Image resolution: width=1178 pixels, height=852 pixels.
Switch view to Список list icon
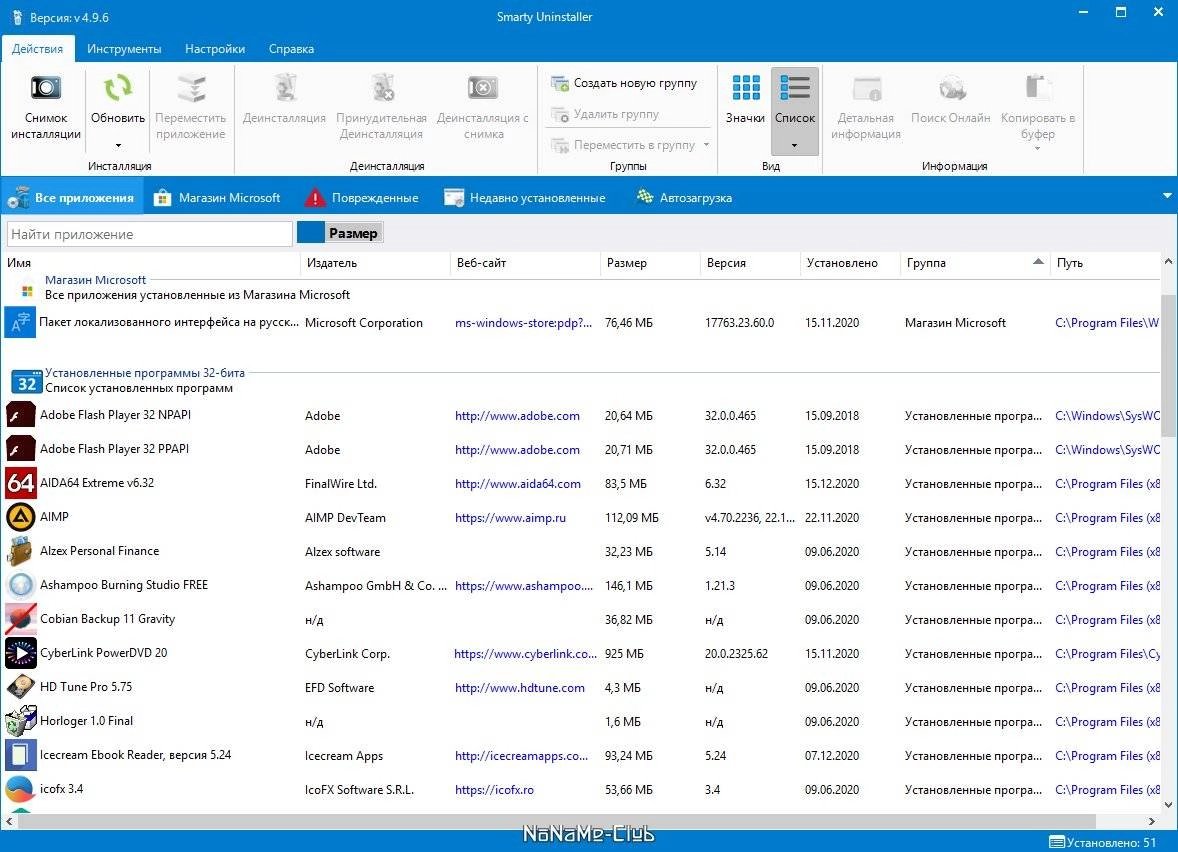[795, 88]
